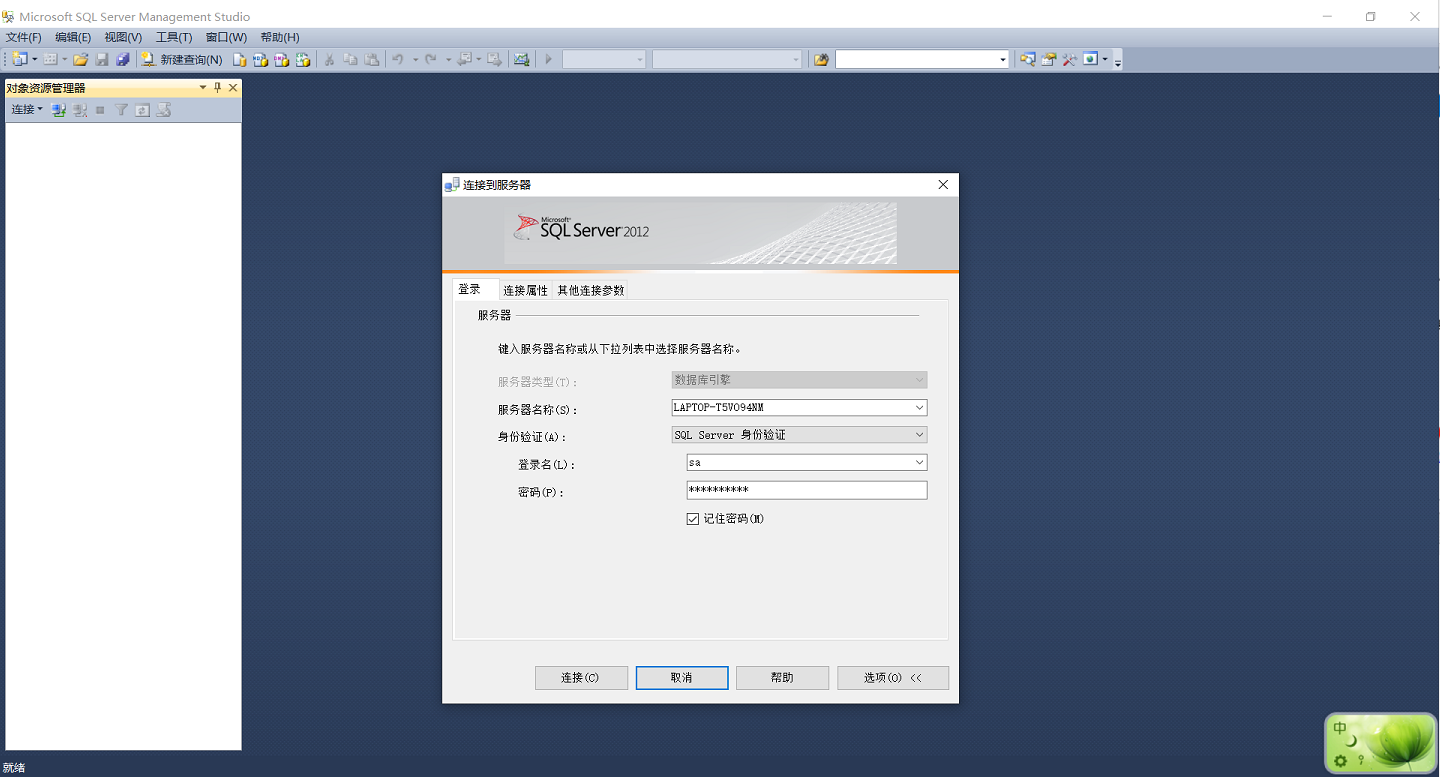Click the Save toolbar icon
The height and width of the screenshot is (777, 1440).
pos(102,59)
